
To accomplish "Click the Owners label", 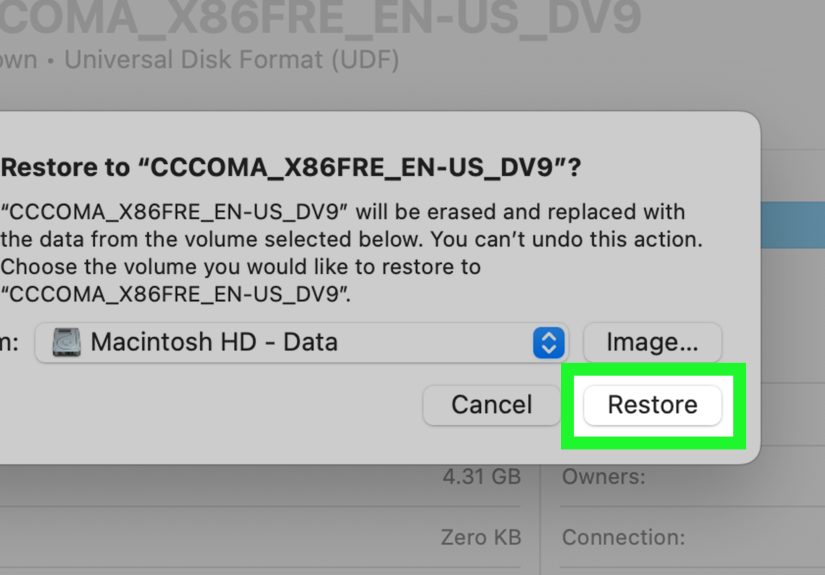I will tap(603, 477).
